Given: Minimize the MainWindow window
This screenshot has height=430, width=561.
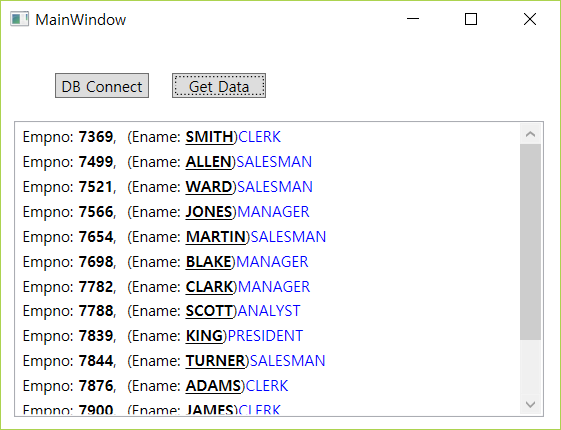Looking at the screenshot, I should point(413,19).
